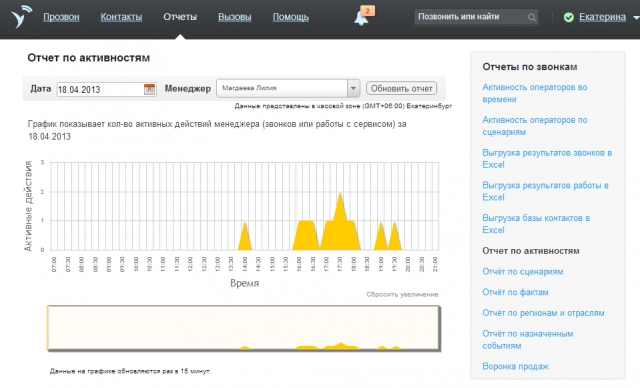
Task: Open Выгрузка результатов звонков в Excel
Action: (547, 159)
